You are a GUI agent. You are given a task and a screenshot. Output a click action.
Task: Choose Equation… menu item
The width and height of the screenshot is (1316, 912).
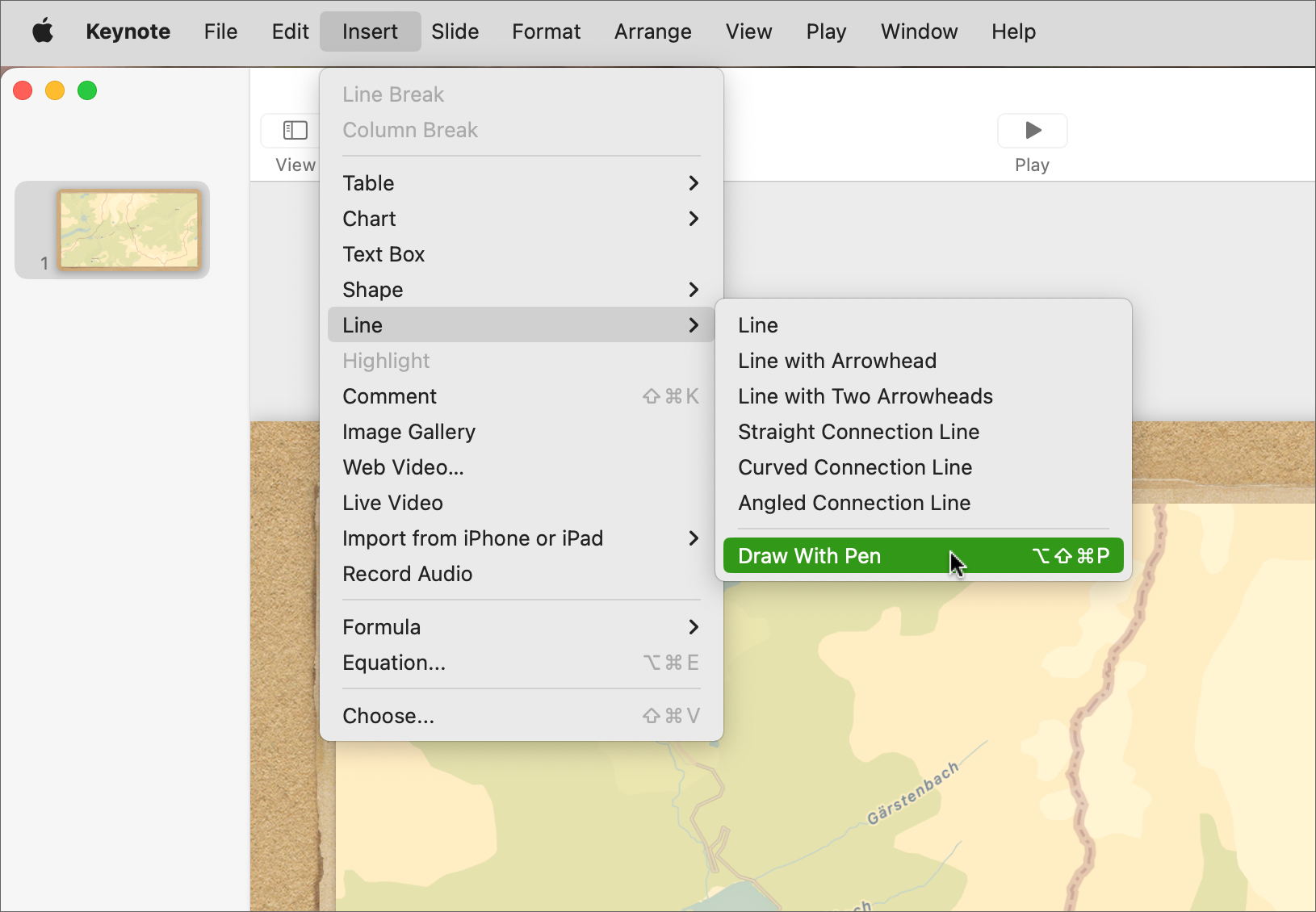pos(521,663)
